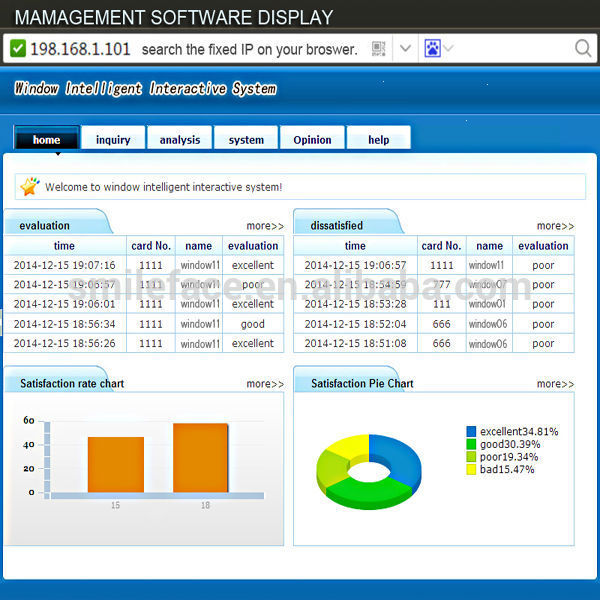Open more>> for Satisfaction Pie Chart
Viewport: 600px width, 600px height.
(556, 384)
